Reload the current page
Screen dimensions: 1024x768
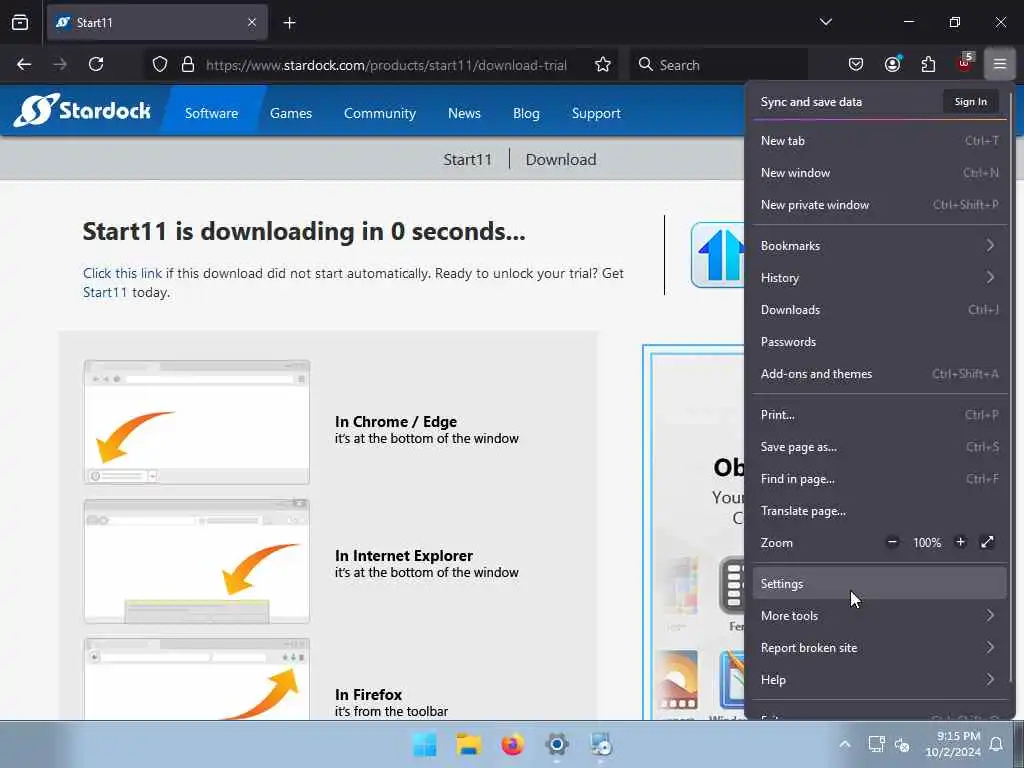(x=96, y=64)
